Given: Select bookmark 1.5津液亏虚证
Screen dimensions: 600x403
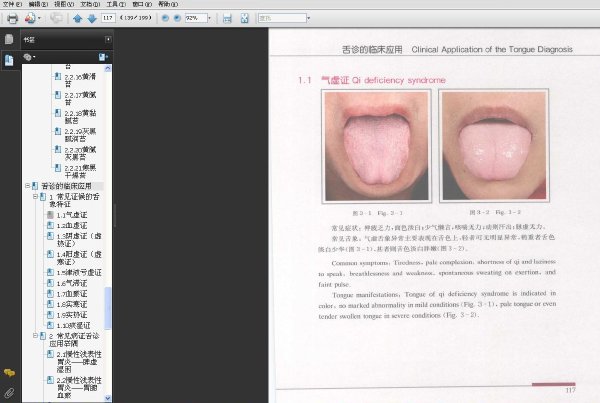Looking at the screenshot, I should 79,272.
